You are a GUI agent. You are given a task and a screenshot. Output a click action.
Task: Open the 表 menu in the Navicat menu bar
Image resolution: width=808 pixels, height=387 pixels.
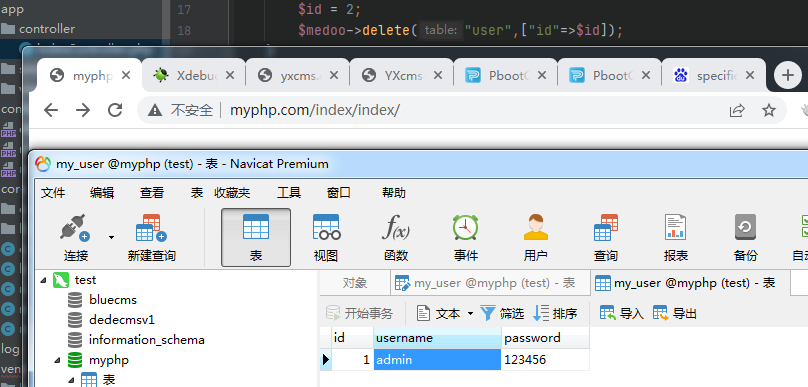coord(197,193)
